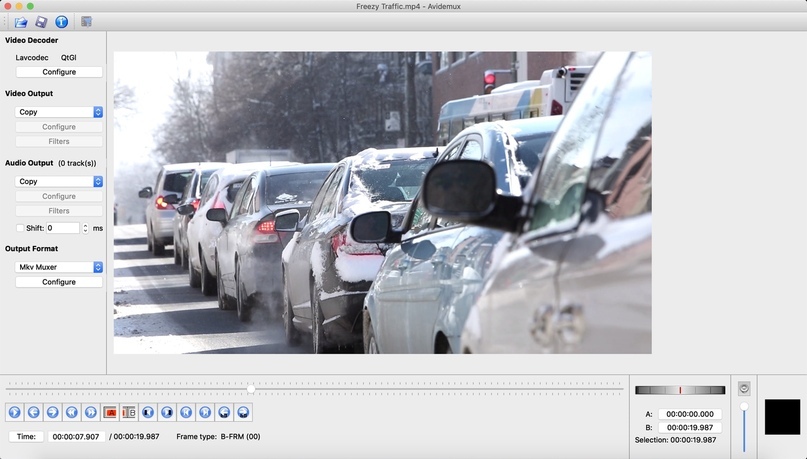
Task: Click the vertical volume slider
Action: pyautogui.click(x=744, y=427)
